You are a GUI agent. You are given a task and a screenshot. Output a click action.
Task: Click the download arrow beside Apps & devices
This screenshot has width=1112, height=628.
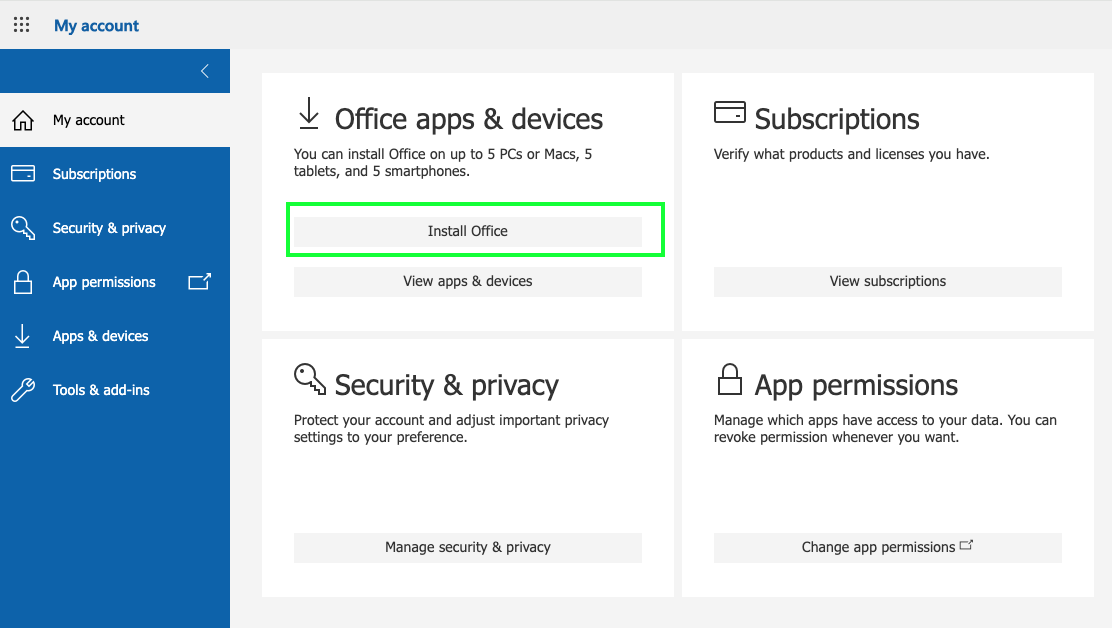click(x=21, y=335)
